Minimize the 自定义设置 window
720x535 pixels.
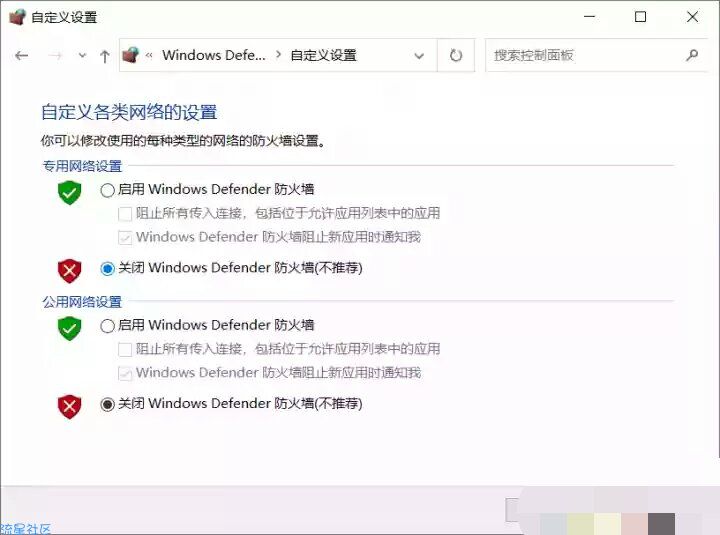(590, 17)
